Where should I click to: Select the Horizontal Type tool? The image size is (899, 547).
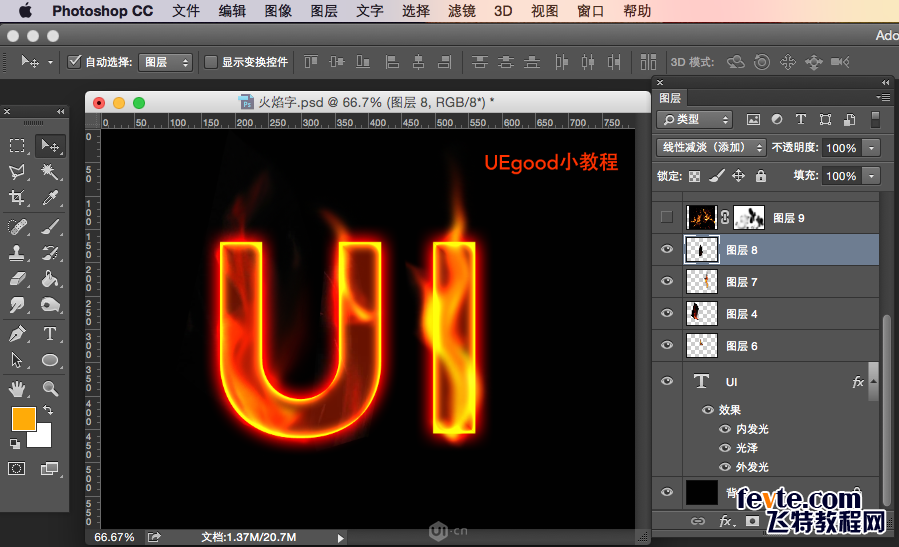coord(50,333)
